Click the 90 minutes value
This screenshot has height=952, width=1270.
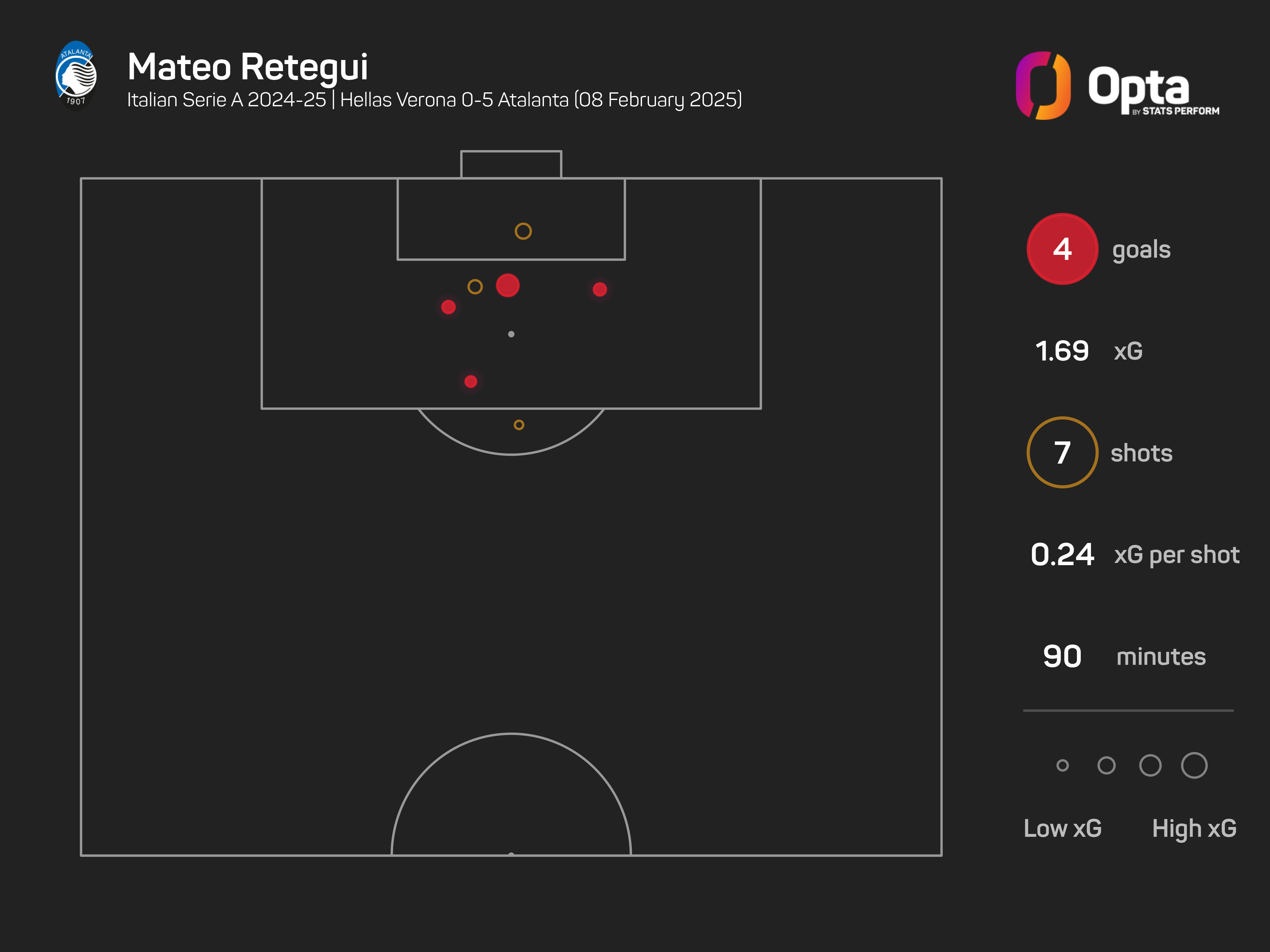click(x=1062, y=657)
